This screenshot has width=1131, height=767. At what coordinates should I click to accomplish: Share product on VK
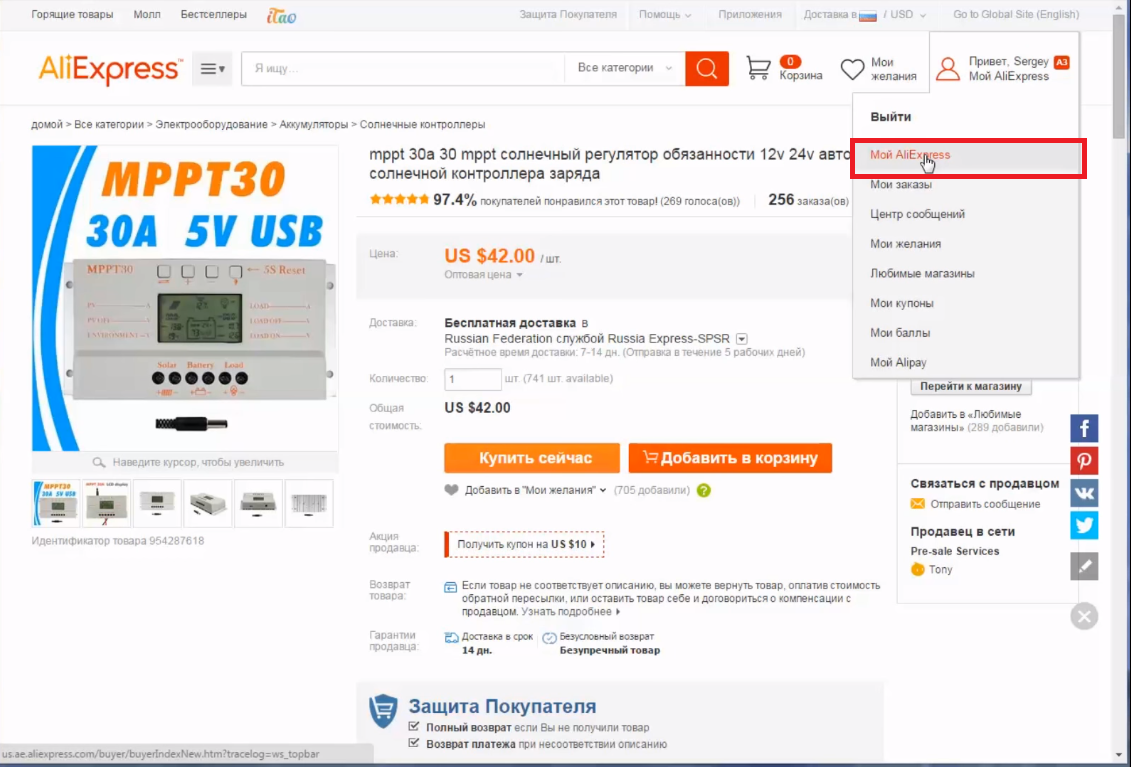[x=1084, y=494]
